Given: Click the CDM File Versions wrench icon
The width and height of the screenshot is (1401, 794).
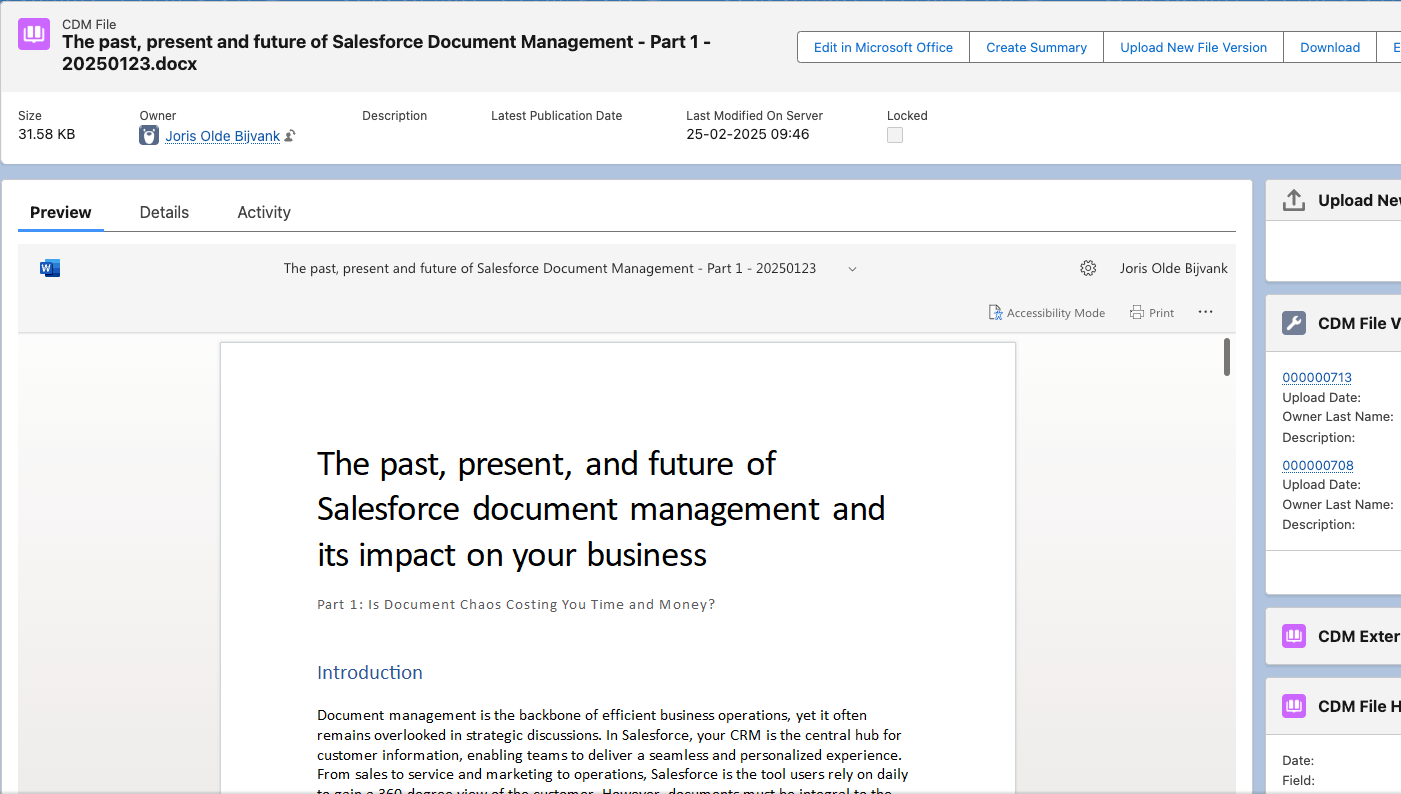Looking at the screenshot, I should 1294,323.
